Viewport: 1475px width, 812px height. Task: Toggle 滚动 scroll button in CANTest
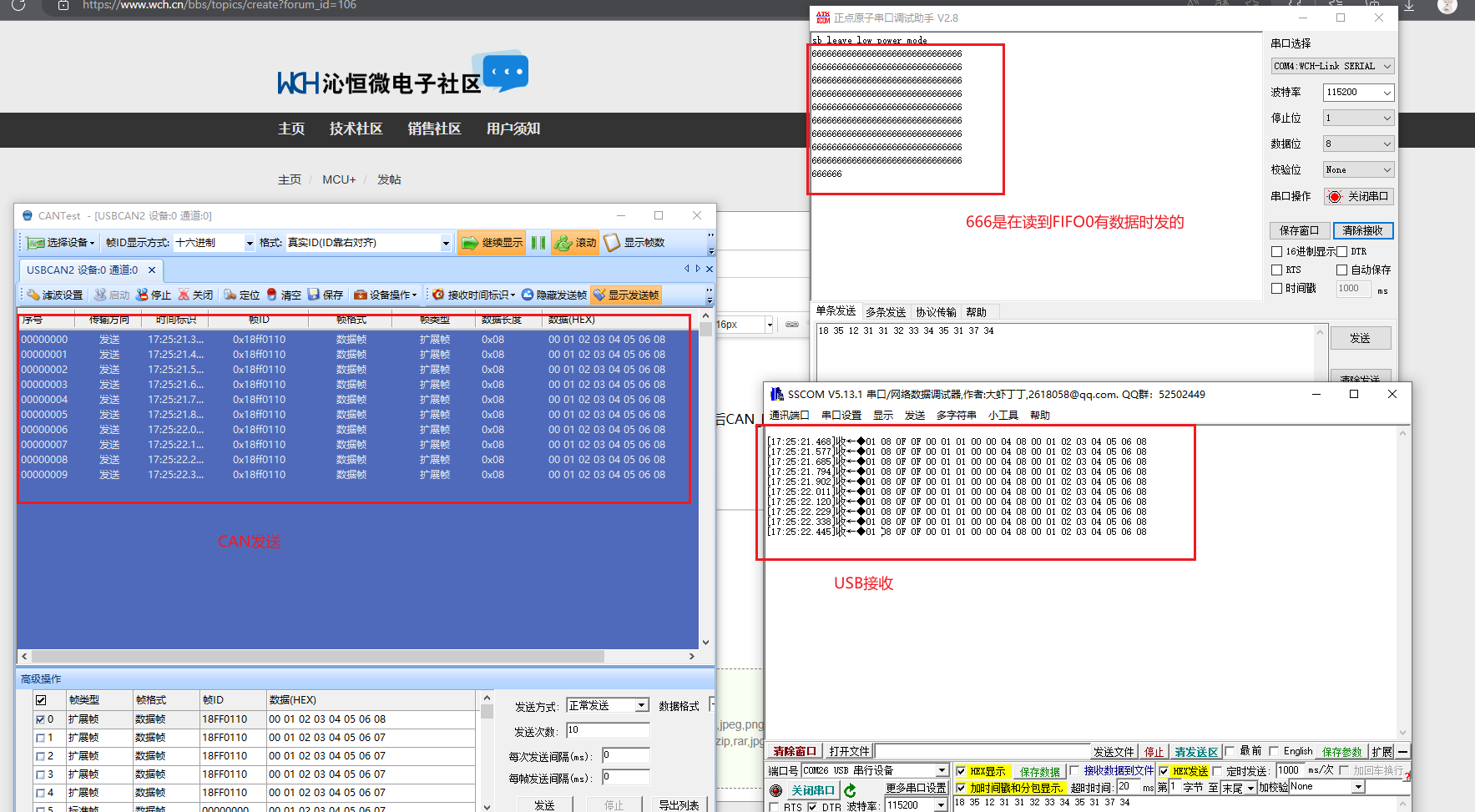[575, 243]
